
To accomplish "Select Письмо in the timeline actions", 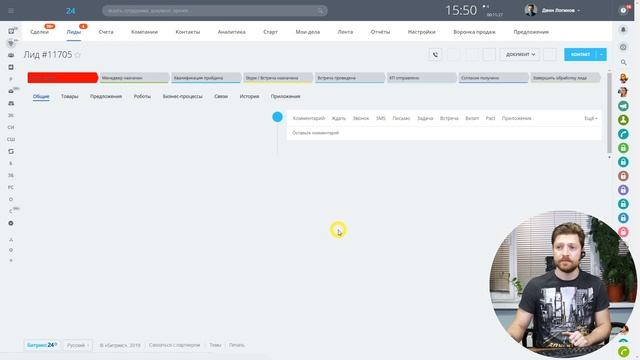I will click(x=401, y=118).
